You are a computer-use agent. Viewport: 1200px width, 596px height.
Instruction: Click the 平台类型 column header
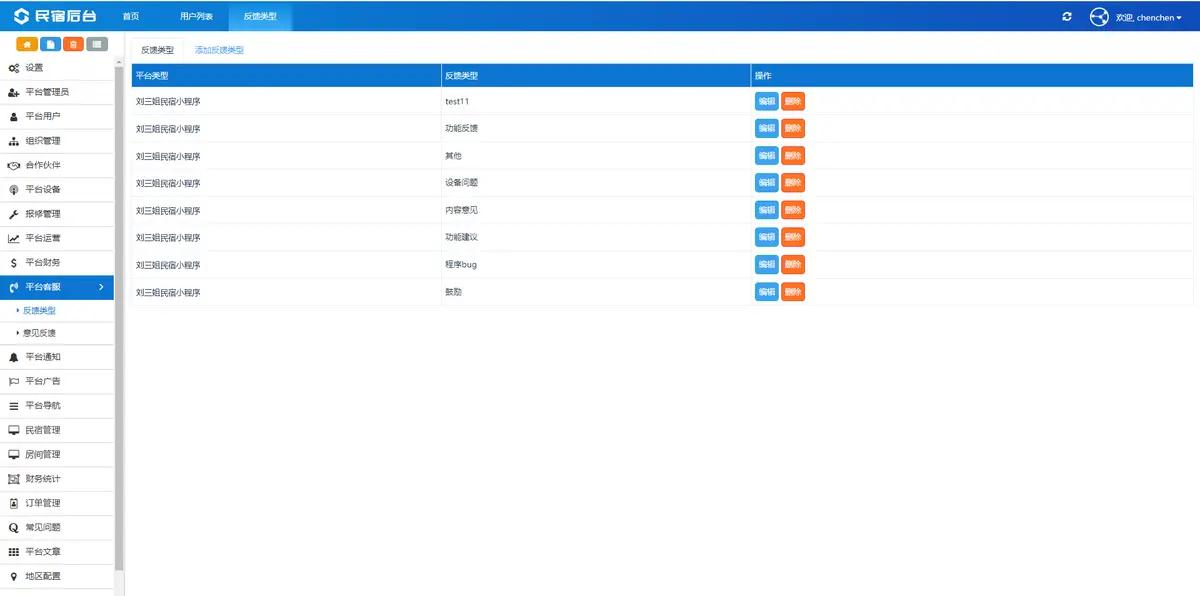(286, 76)
